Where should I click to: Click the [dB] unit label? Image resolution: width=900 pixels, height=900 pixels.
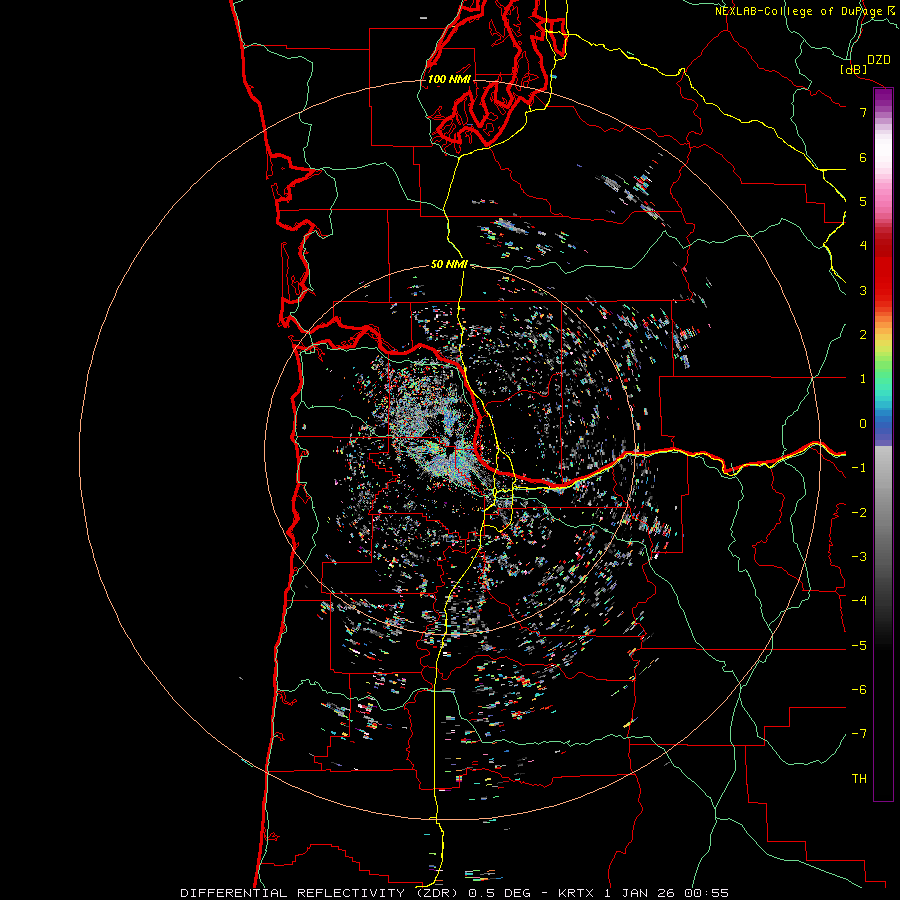[x=854, y=69]
